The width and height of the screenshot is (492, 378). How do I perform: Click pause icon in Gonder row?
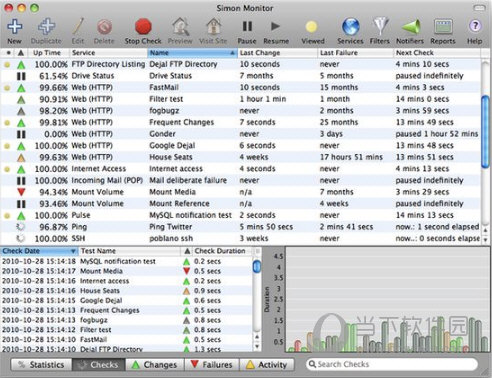(21, 134)
